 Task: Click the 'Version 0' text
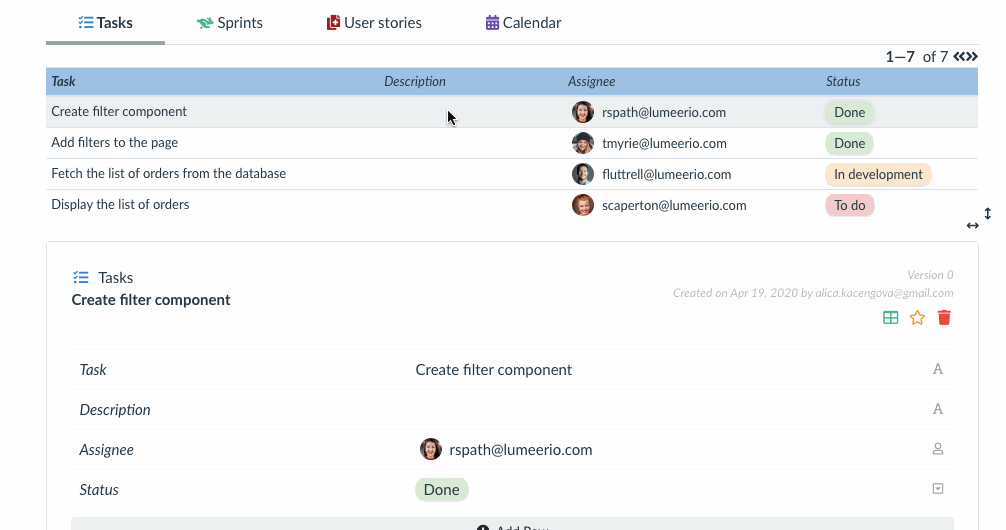tap(930, 275)
